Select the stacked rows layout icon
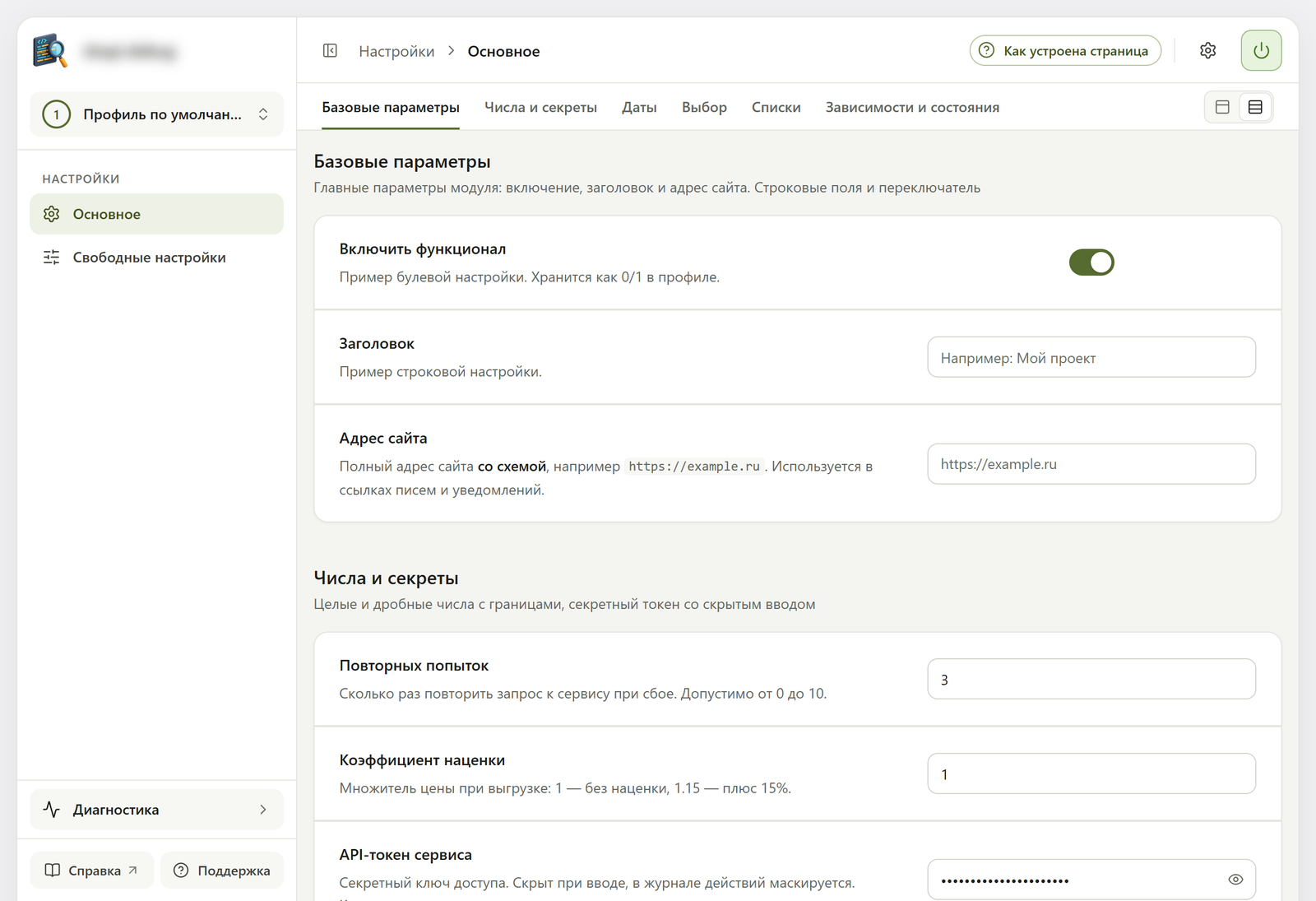 [1255, 107]
